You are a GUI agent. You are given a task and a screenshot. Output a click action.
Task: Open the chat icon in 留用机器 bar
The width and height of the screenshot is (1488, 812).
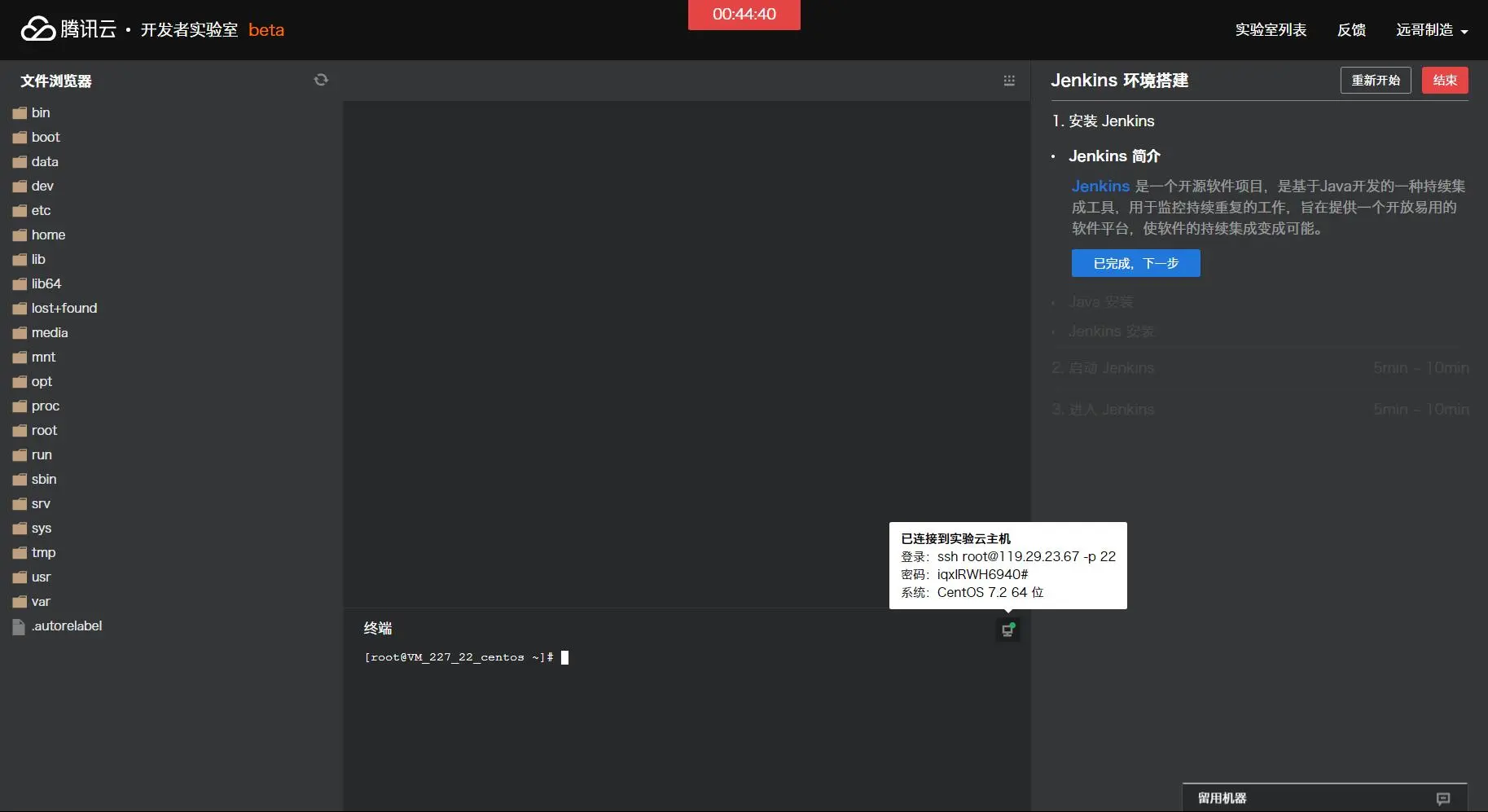point(1442,798)
